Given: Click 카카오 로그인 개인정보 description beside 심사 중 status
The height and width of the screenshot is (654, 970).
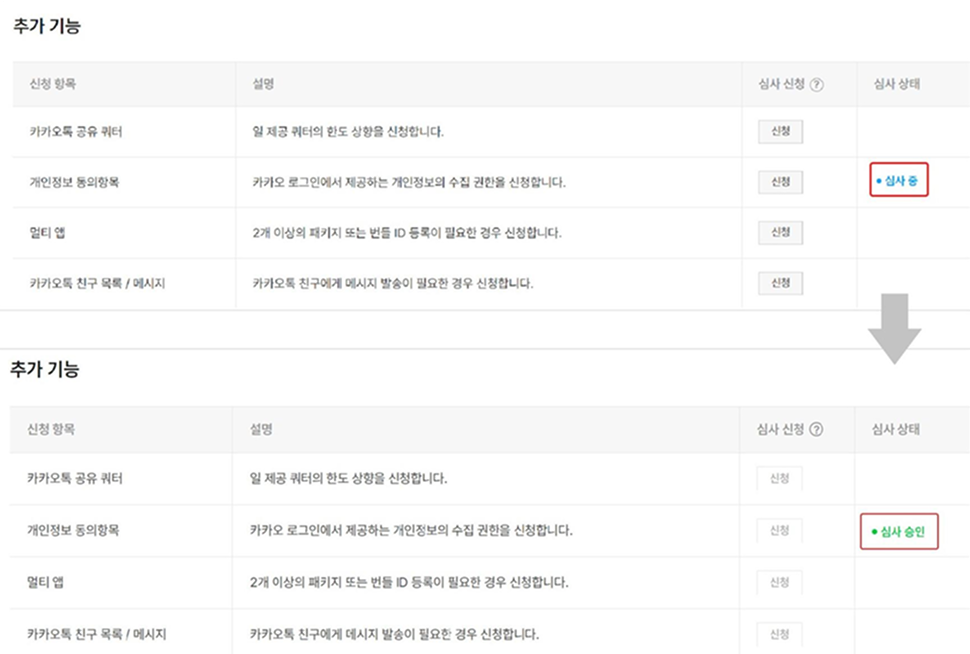Looking at the screenshot, I should pos(409,183).
